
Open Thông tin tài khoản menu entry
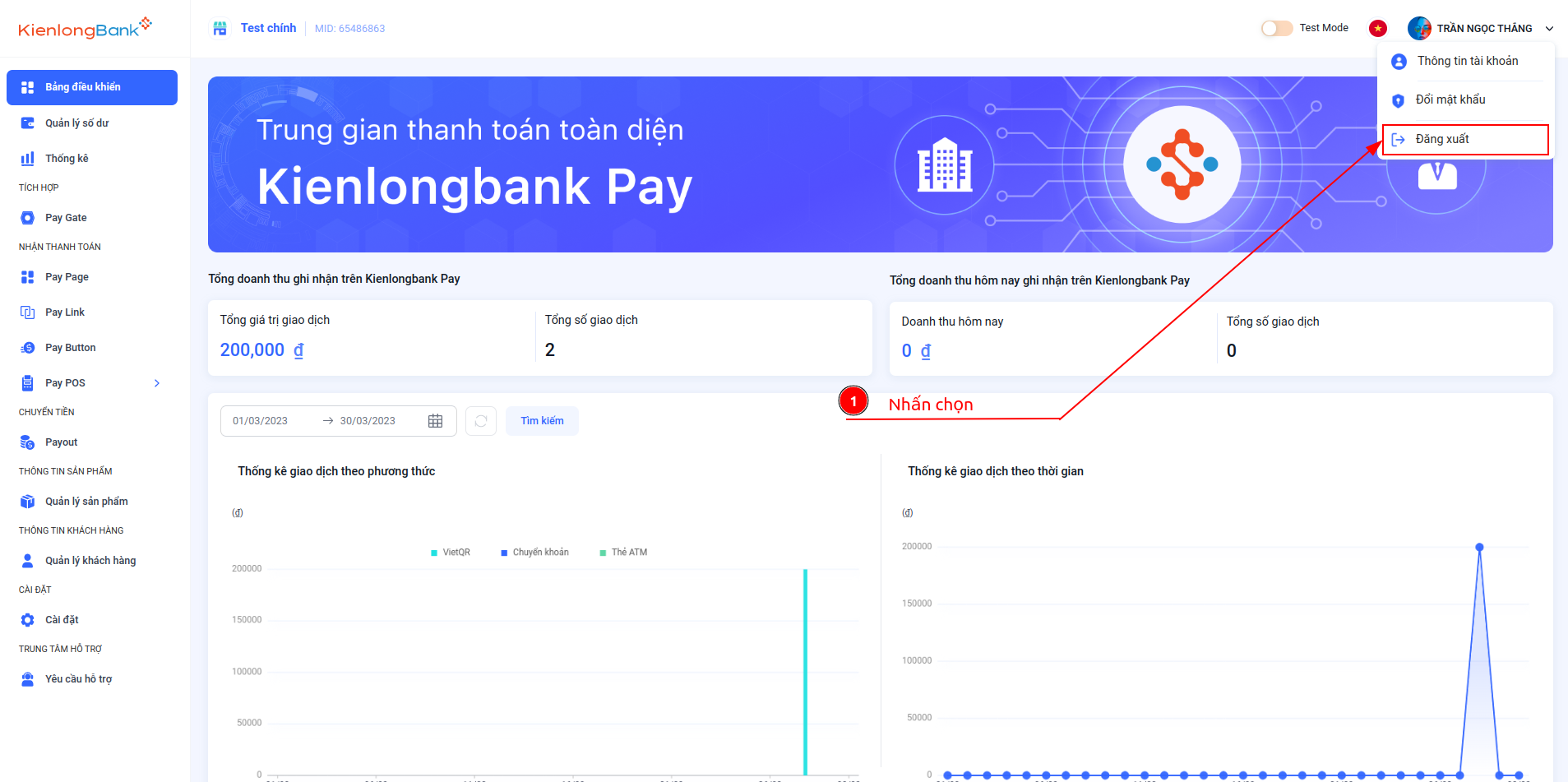1466,62
